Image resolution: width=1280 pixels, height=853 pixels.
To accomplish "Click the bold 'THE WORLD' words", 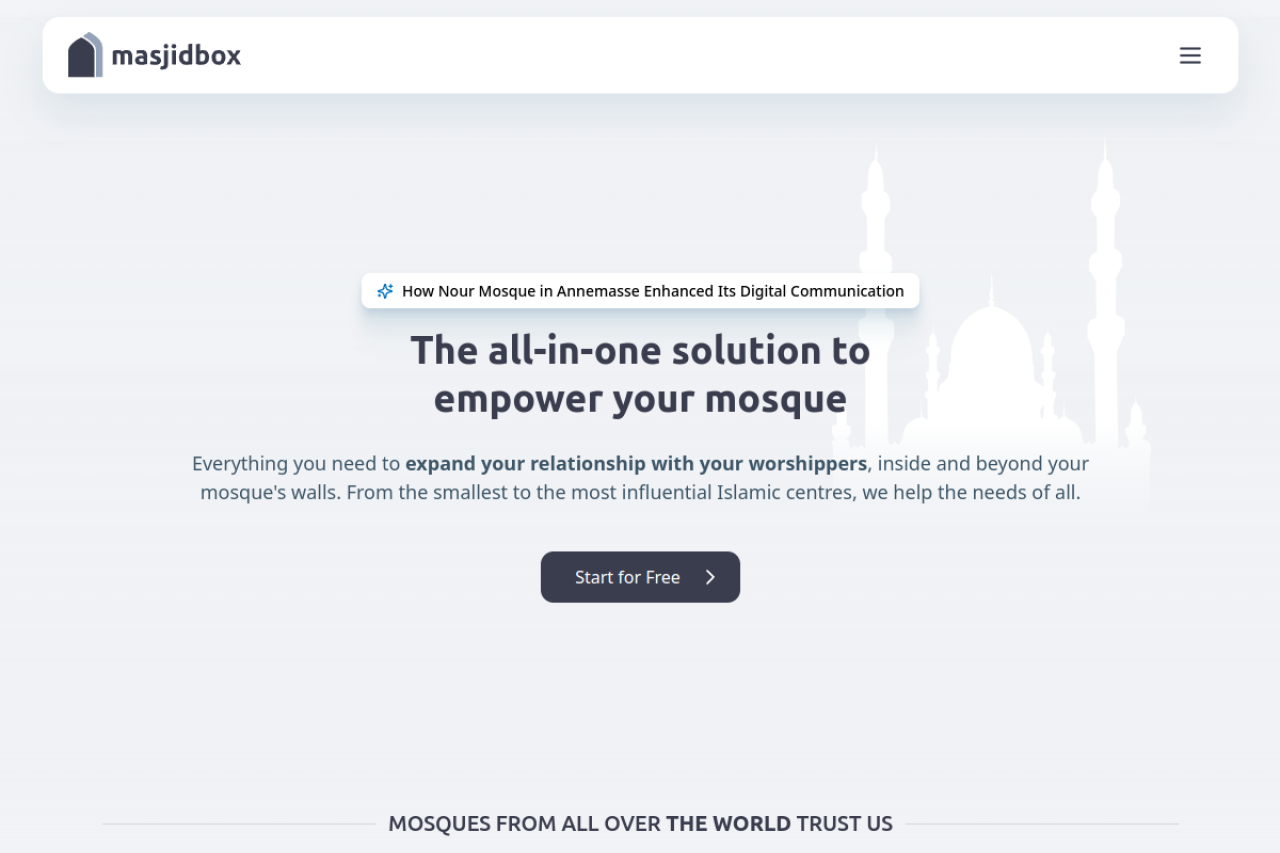I will [729, 824].
